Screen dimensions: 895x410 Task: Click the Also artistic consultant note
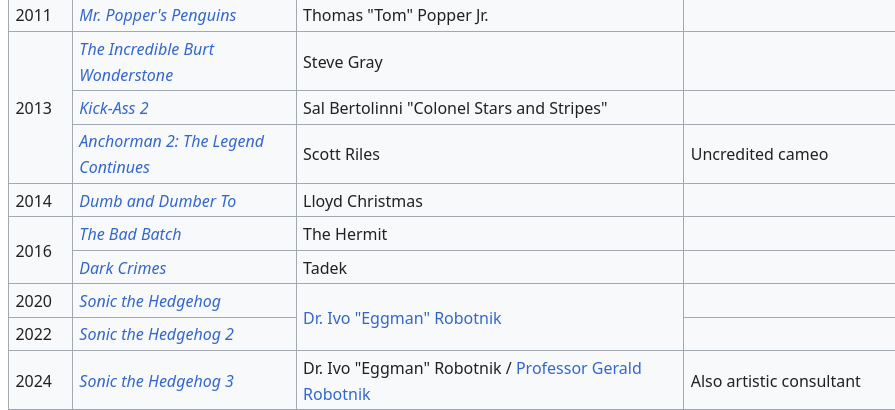[x=775, y=381]
